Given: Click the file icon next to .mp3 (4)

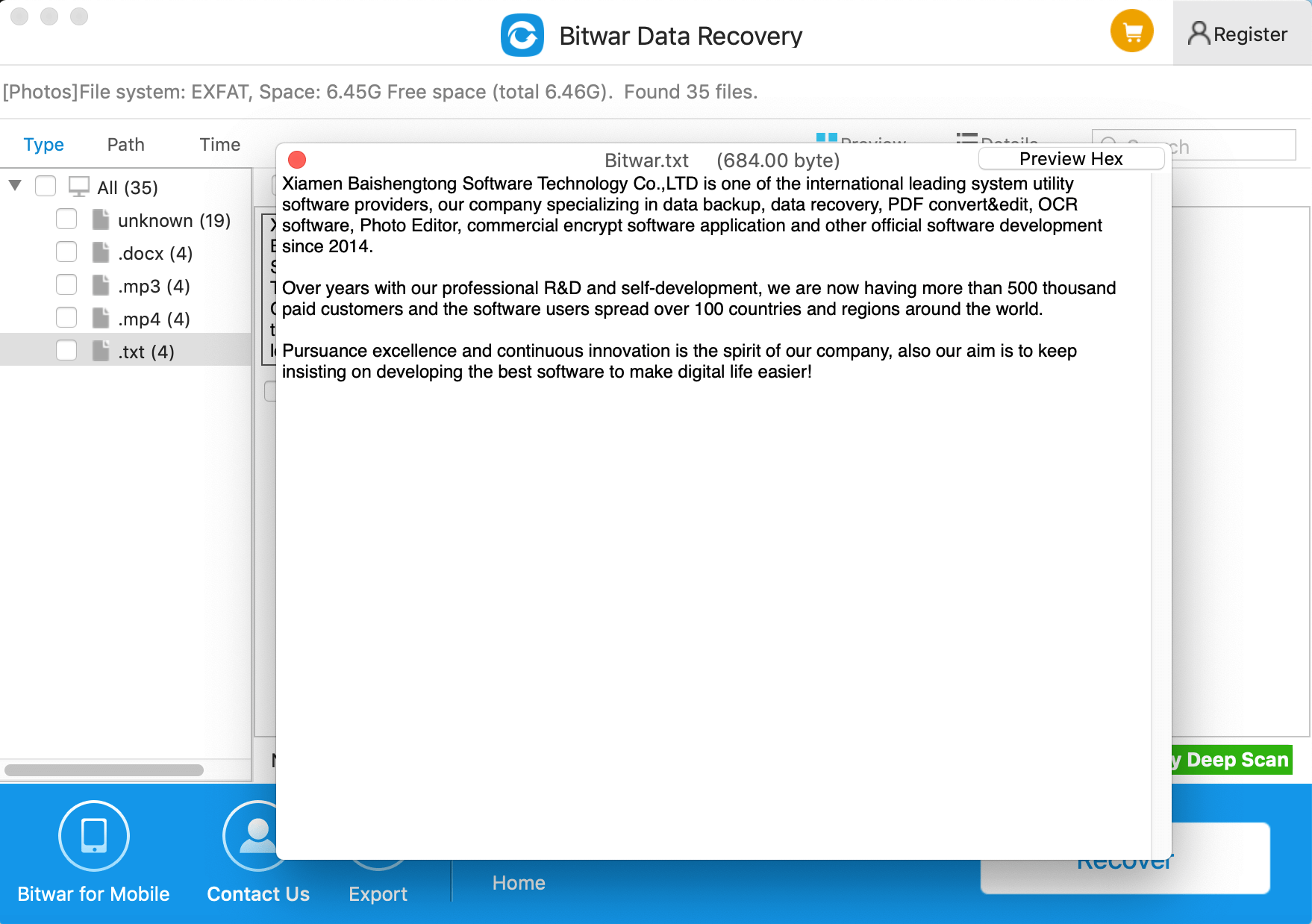Looking at the screenshot, I should 101,285.
